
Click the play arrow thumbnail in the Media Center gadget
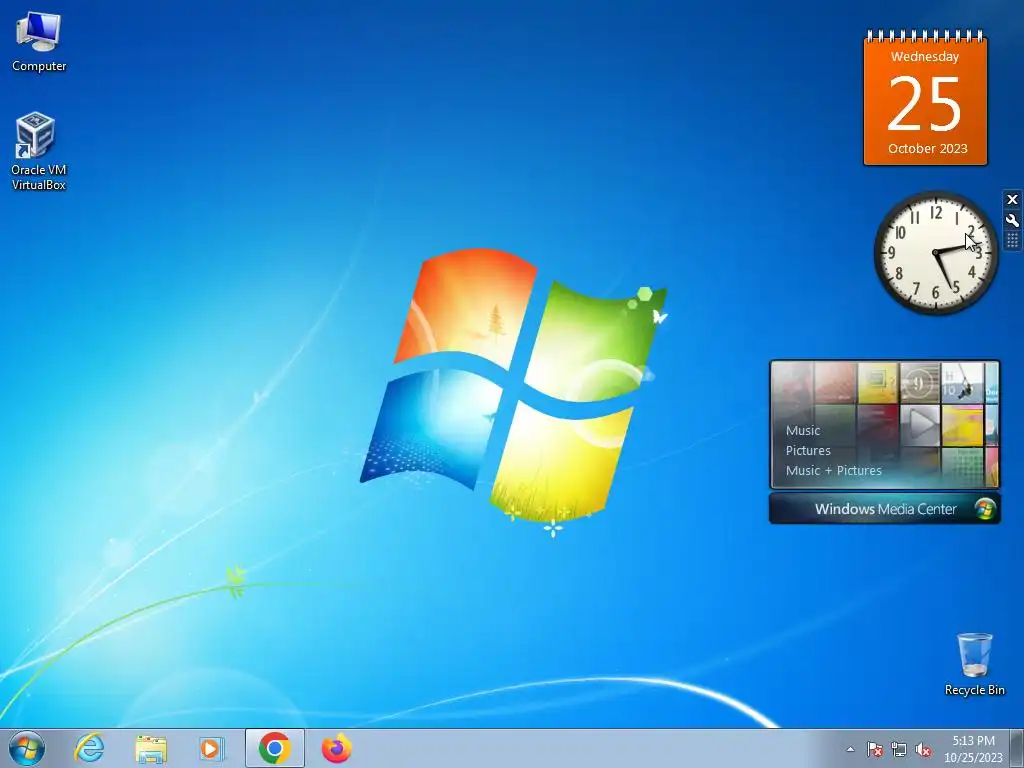point(920,424)
